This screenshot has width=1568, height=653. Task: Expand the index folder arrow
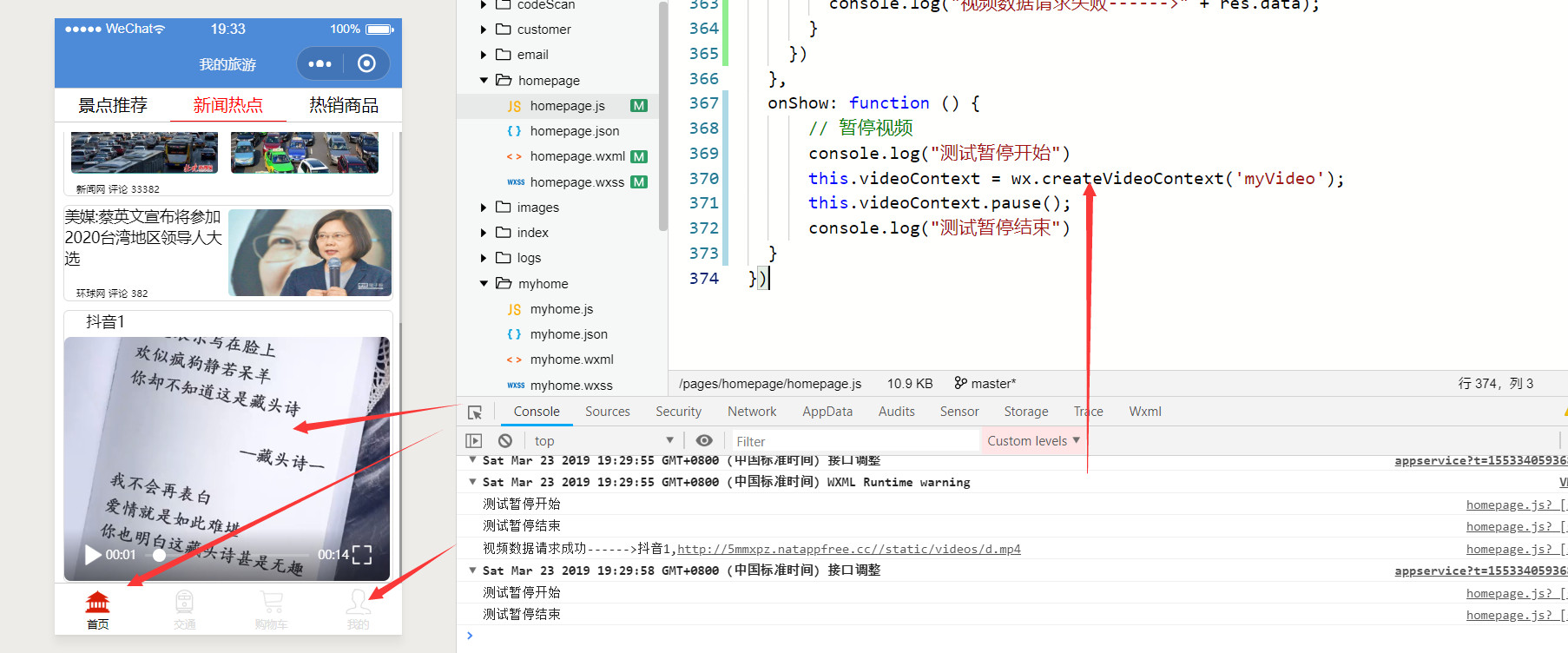tap(484, 233)
